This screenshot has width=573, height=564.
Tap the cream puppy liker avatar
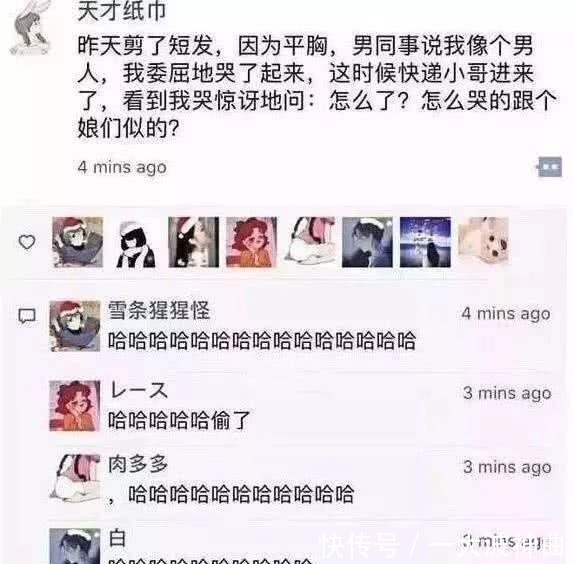(x=483, y=242)
